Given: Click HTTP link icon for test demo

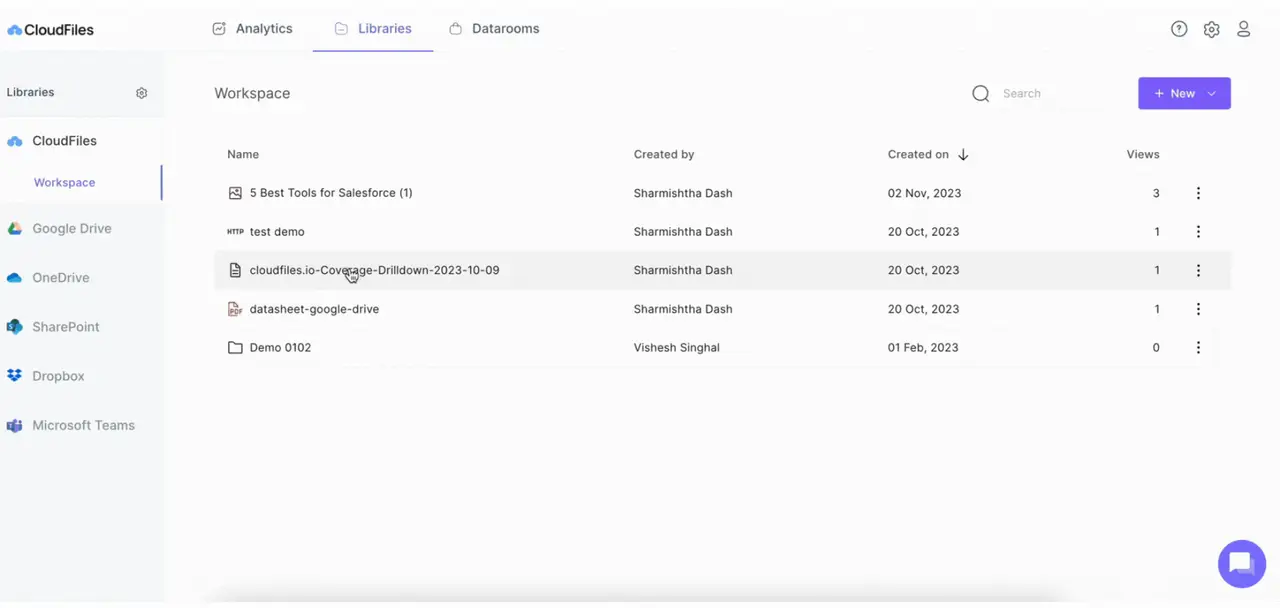Looking at the screenshot, I should click(235, 231).
